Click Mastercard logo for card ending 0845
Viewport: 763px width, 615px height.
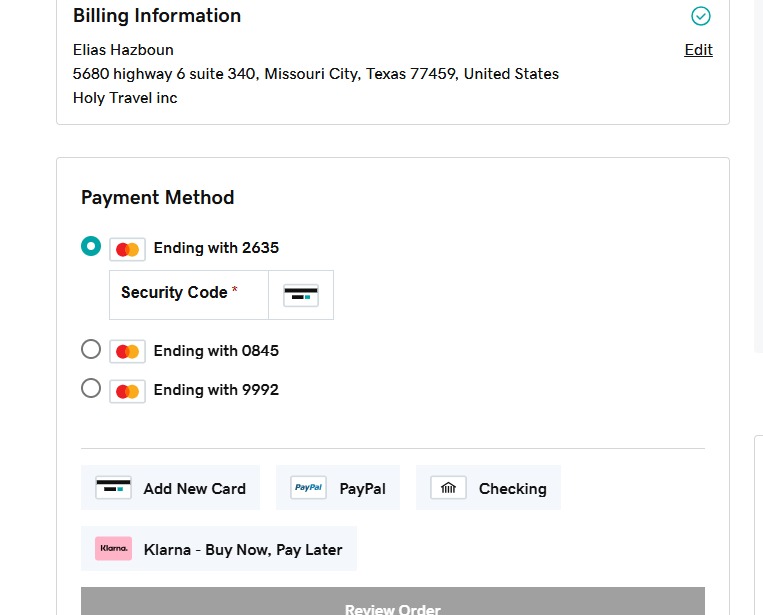click(127, 352)
